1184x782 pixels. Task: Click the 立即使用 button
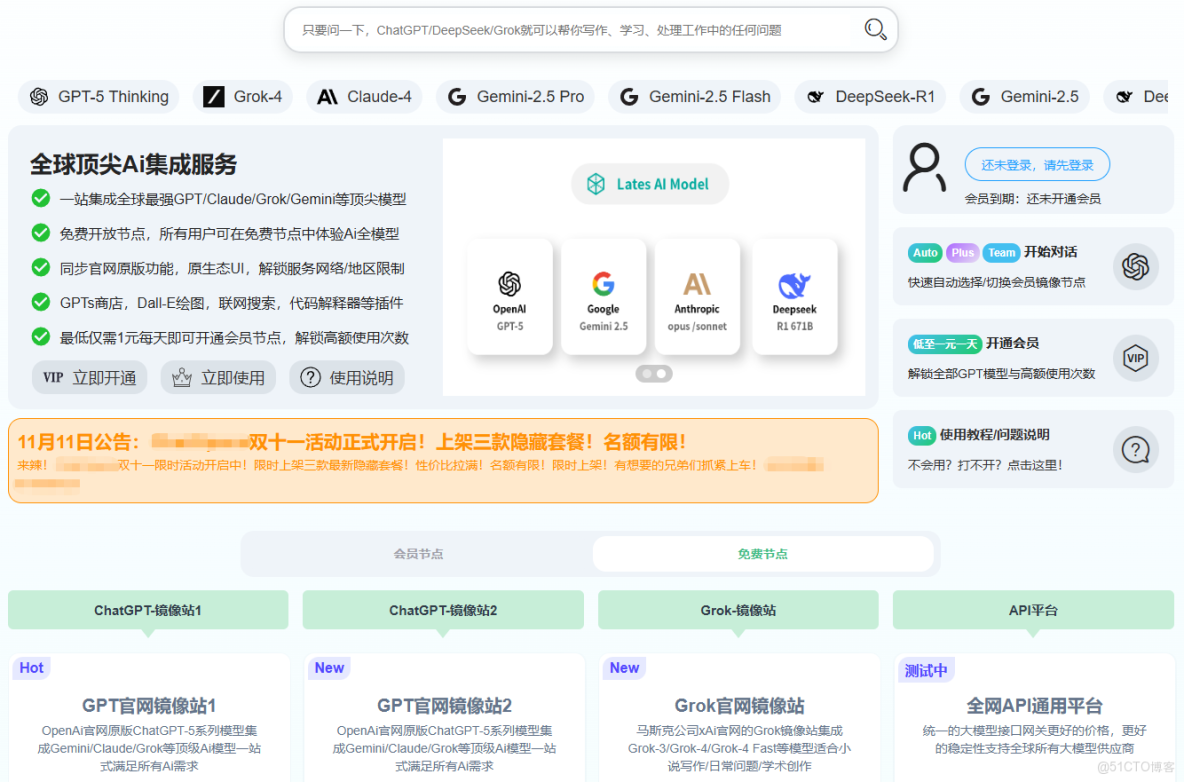pyautogui.click(x=218, y=377)
